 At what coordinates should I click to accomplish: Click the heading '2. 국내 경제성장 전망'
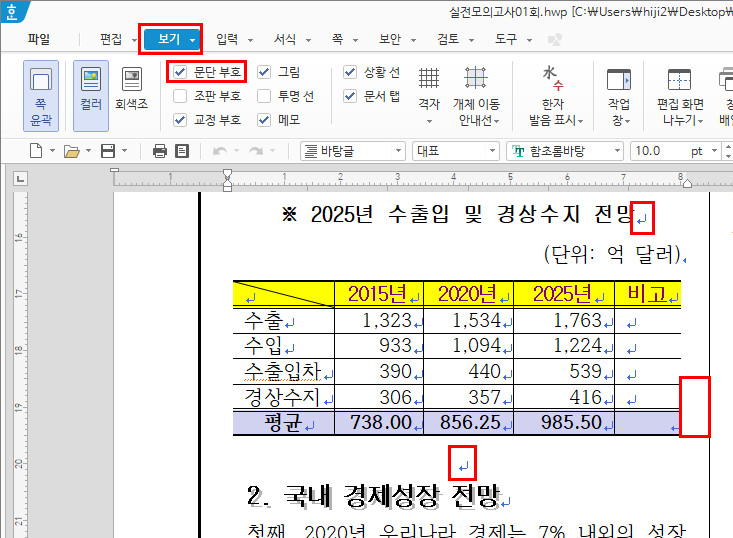point(374,496)
